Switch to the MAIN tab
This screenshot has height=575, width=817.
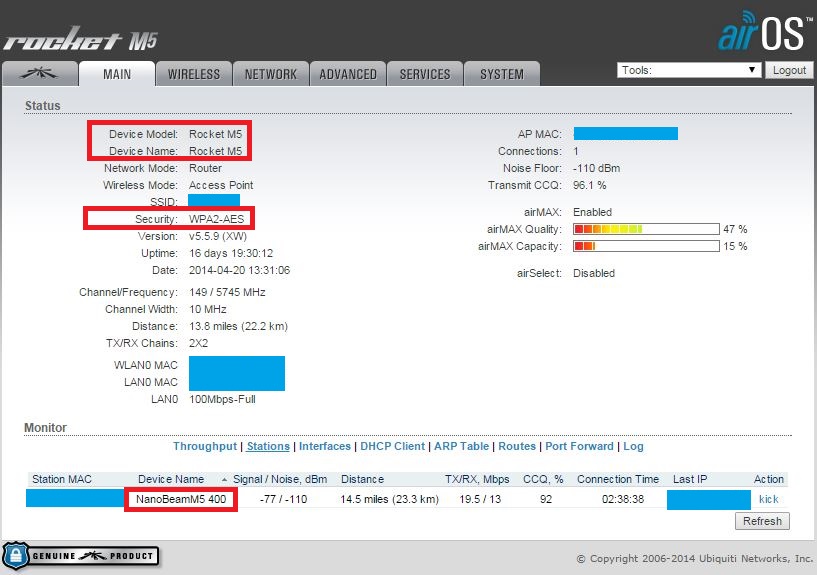click(x=117, y=74)
